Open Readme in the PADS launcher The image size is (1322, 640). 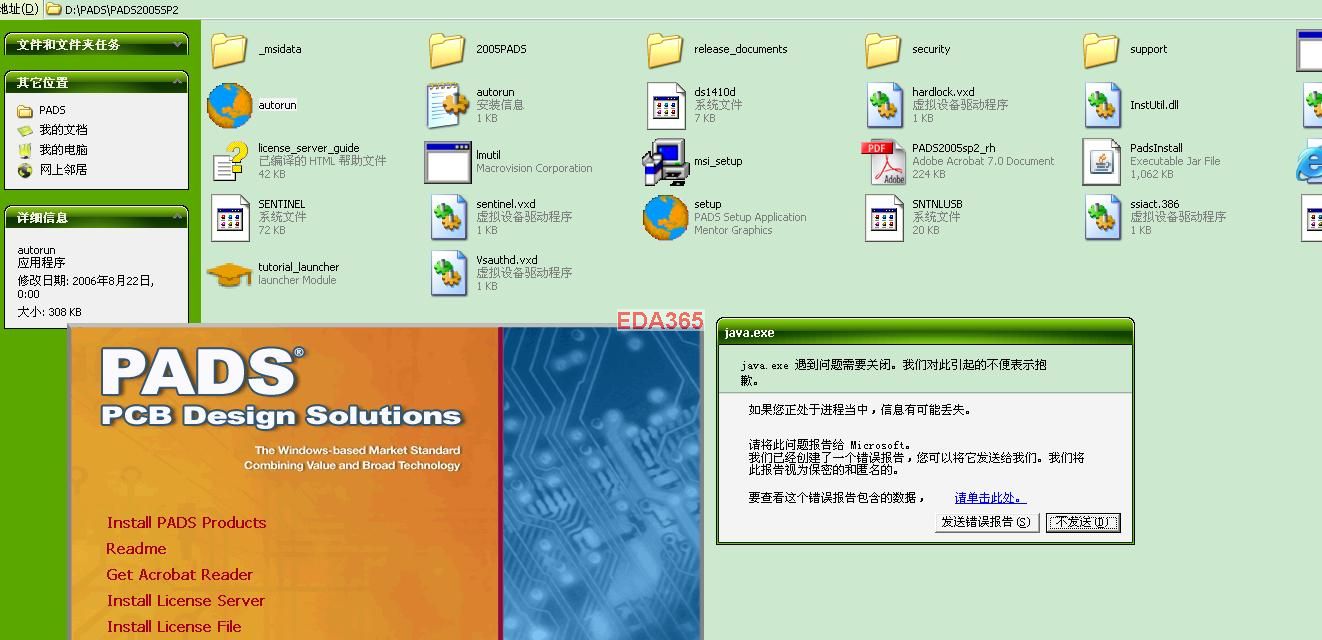pos(137,548)
